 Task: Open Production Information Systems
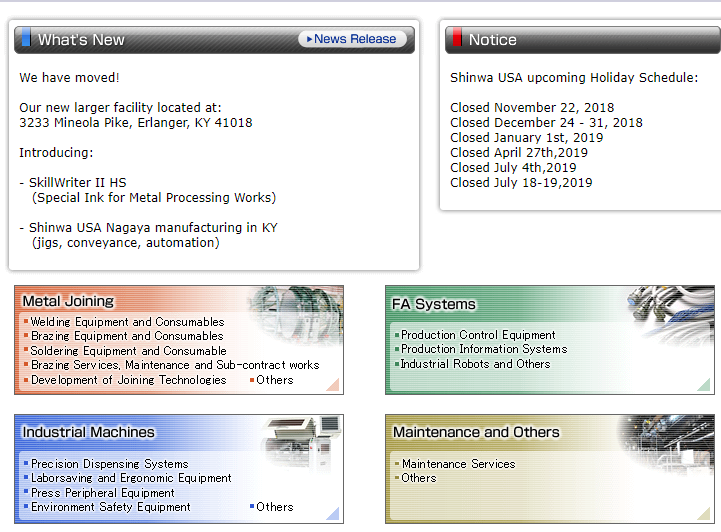[x=484, y=349]
